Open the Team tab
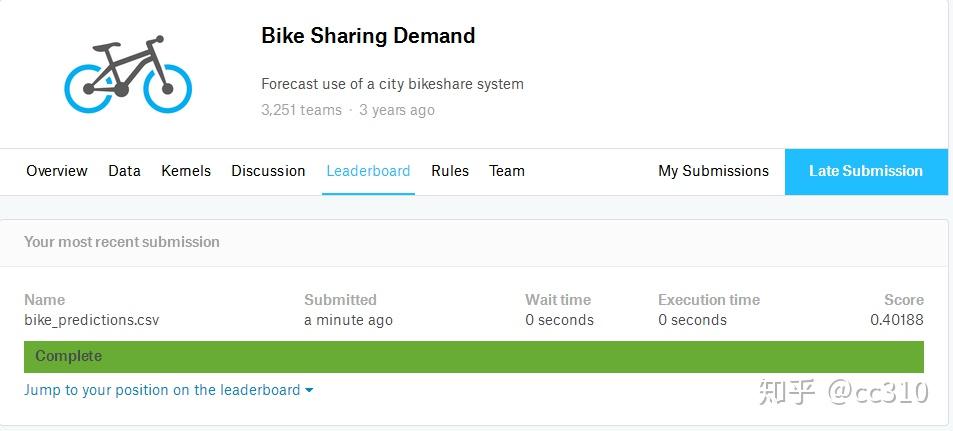Image resolution: width=953 pixels, height=431 pixels. click(507, 171)
